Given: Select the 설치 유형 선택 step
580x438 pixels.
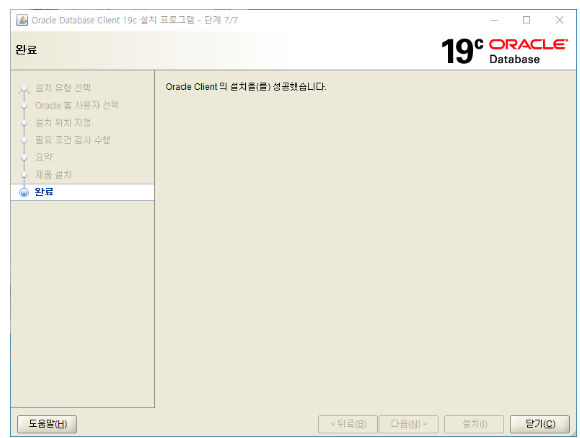Looking at the screenshot, I should (63, 88).
